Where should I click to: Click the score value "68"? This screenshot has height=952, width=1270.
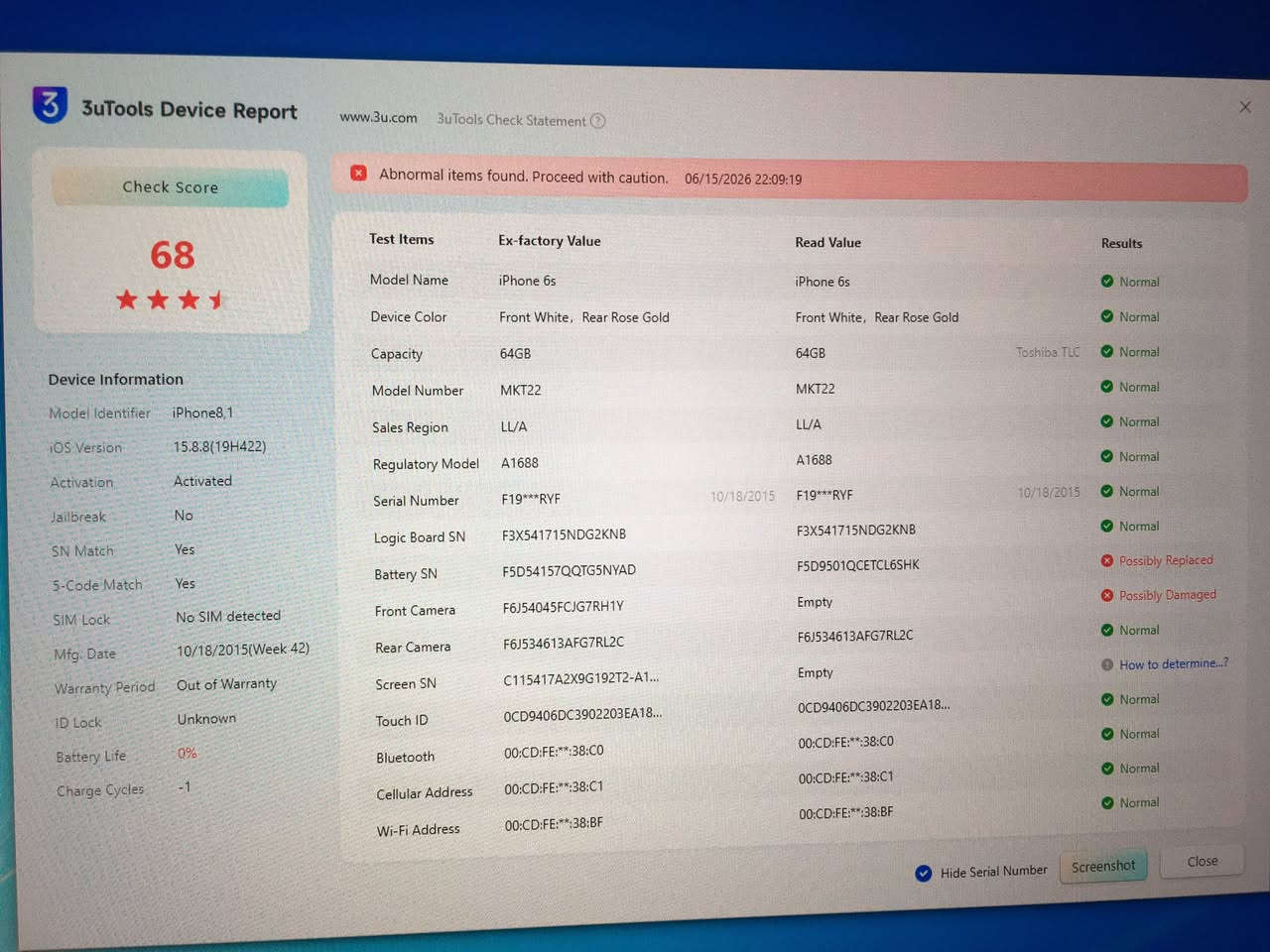173,255
